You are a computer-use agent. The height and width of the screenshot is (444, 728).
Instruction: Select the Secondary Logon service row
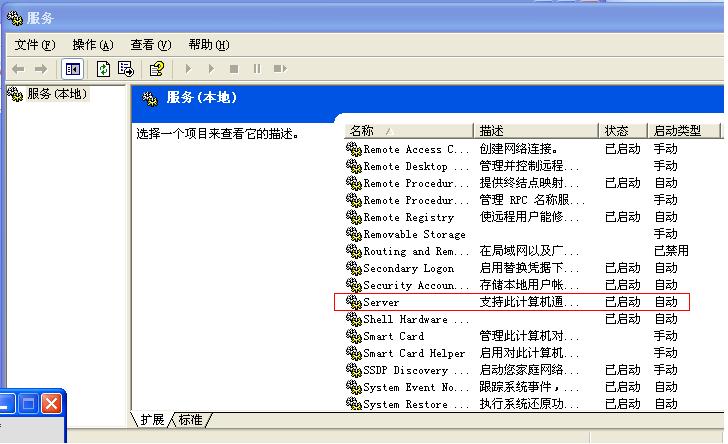point(408,268)
